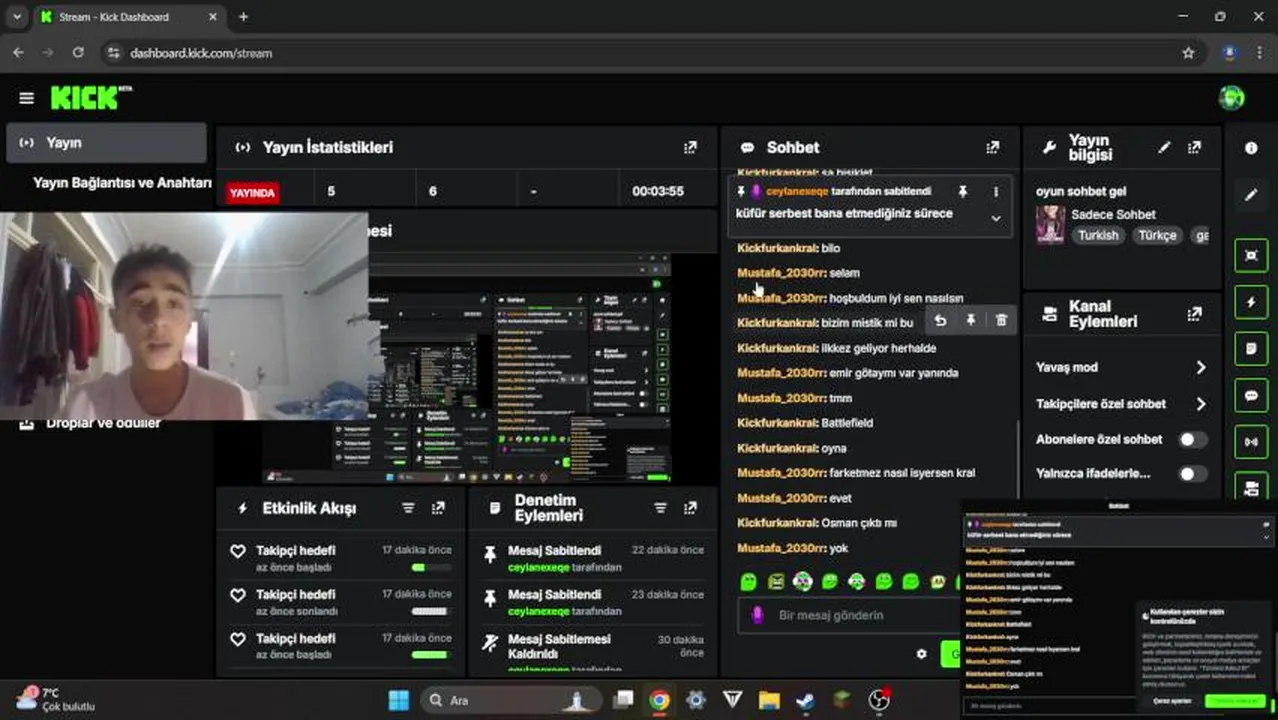Pin the hovered message 'bizim mistik mi bu'
The height and width of the screenshot is (720, 1278).
tap(970, 320)
